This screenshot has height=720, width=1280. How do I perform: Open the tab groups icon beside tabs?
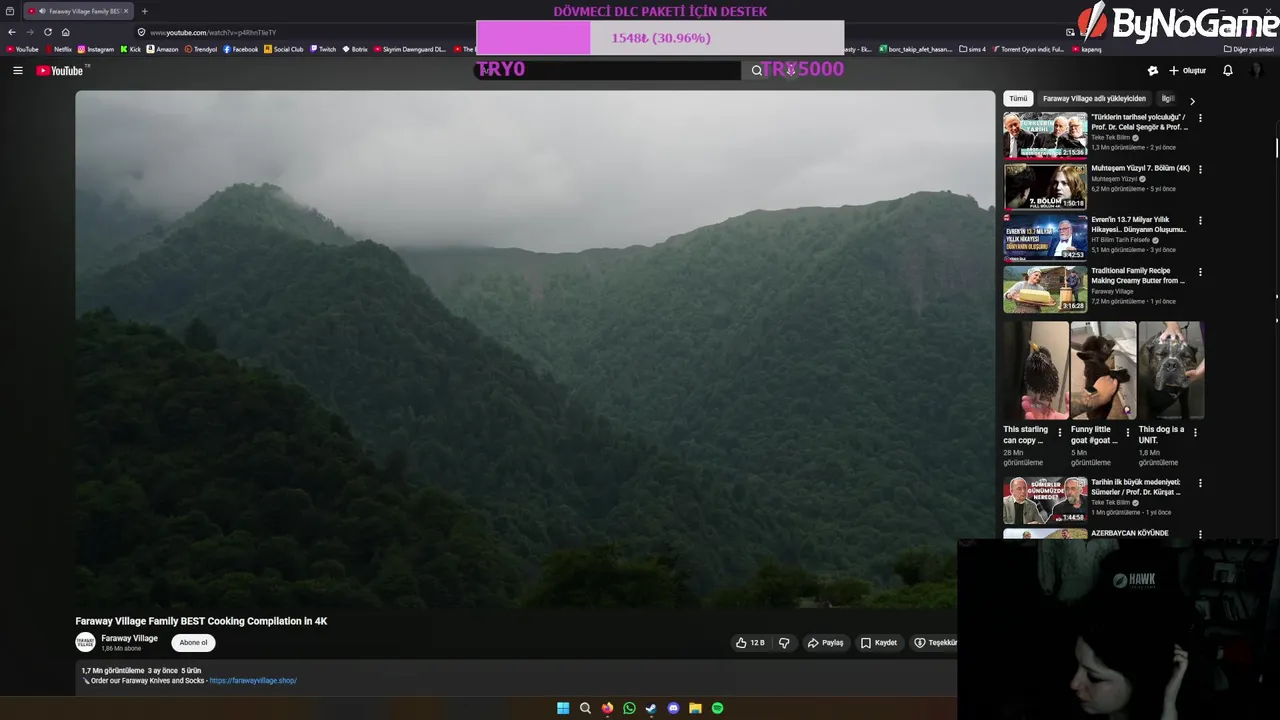[10, 11]
